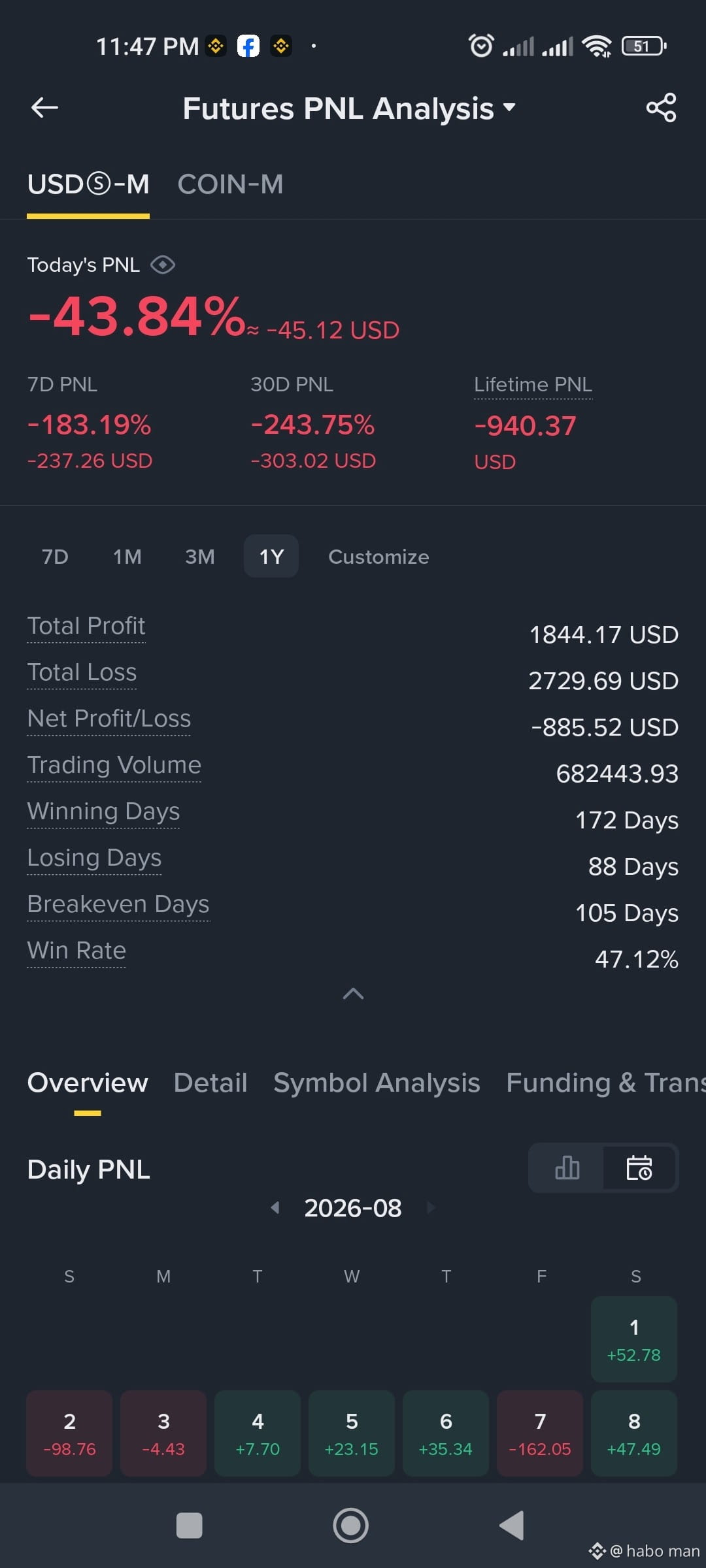The height and width of the screenshot is (1568, 706).
Task: Tap Android home circle button
Action: click(351, 1526)
